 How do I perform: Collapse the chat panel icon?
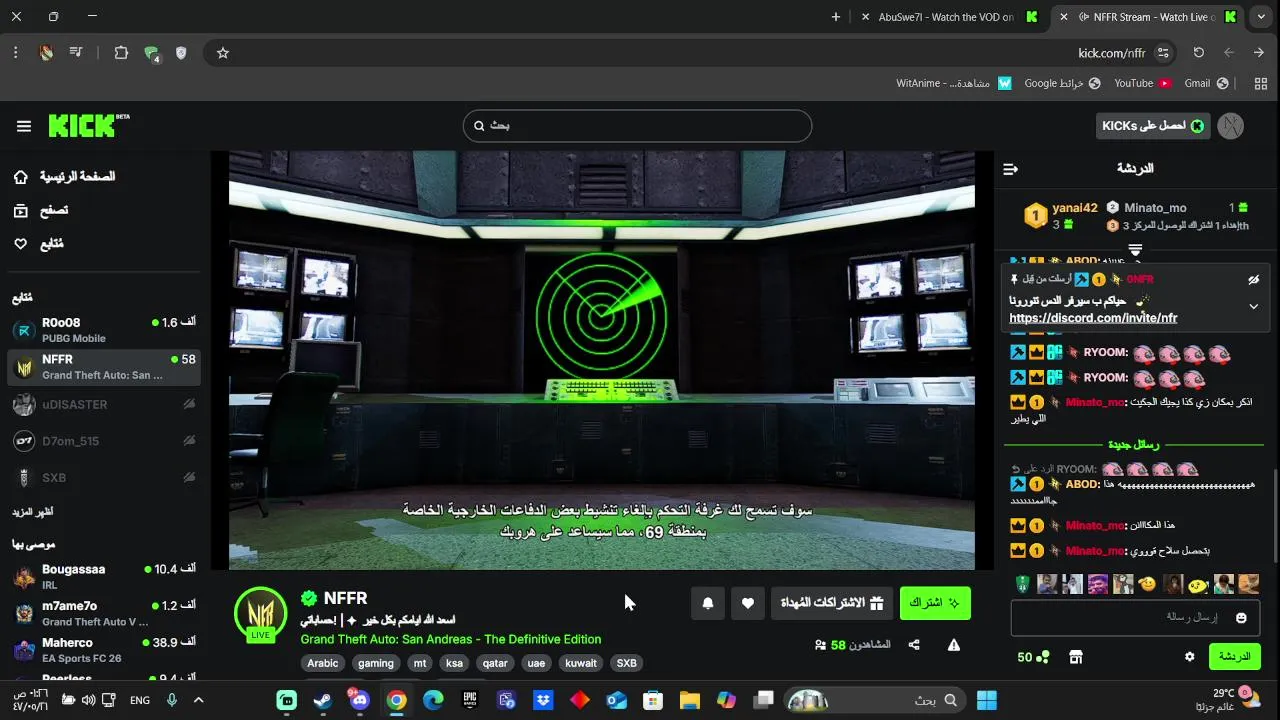pos(1010,169)
